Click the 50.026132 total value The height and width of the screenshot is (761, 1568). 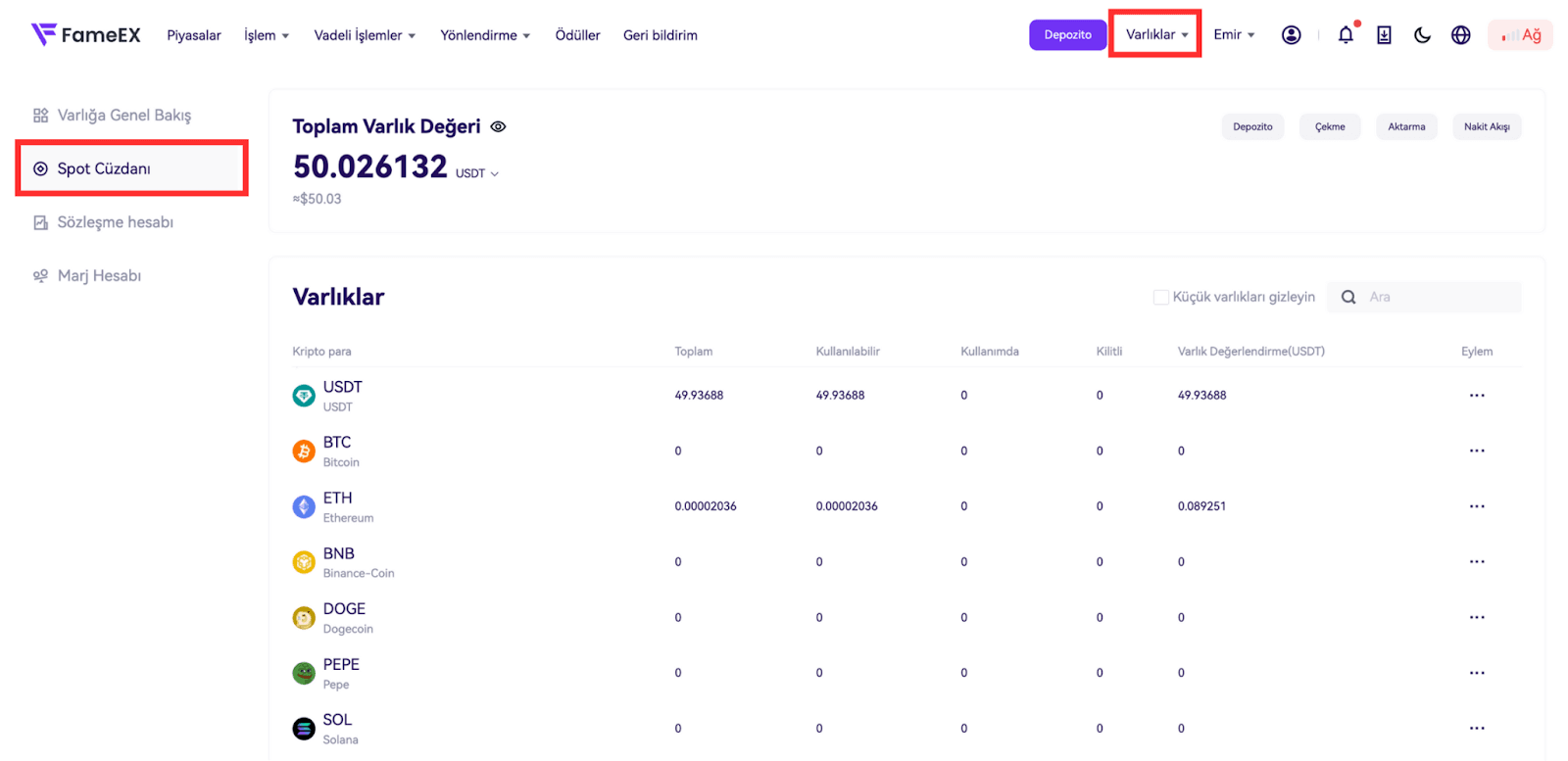pos(370,166)
